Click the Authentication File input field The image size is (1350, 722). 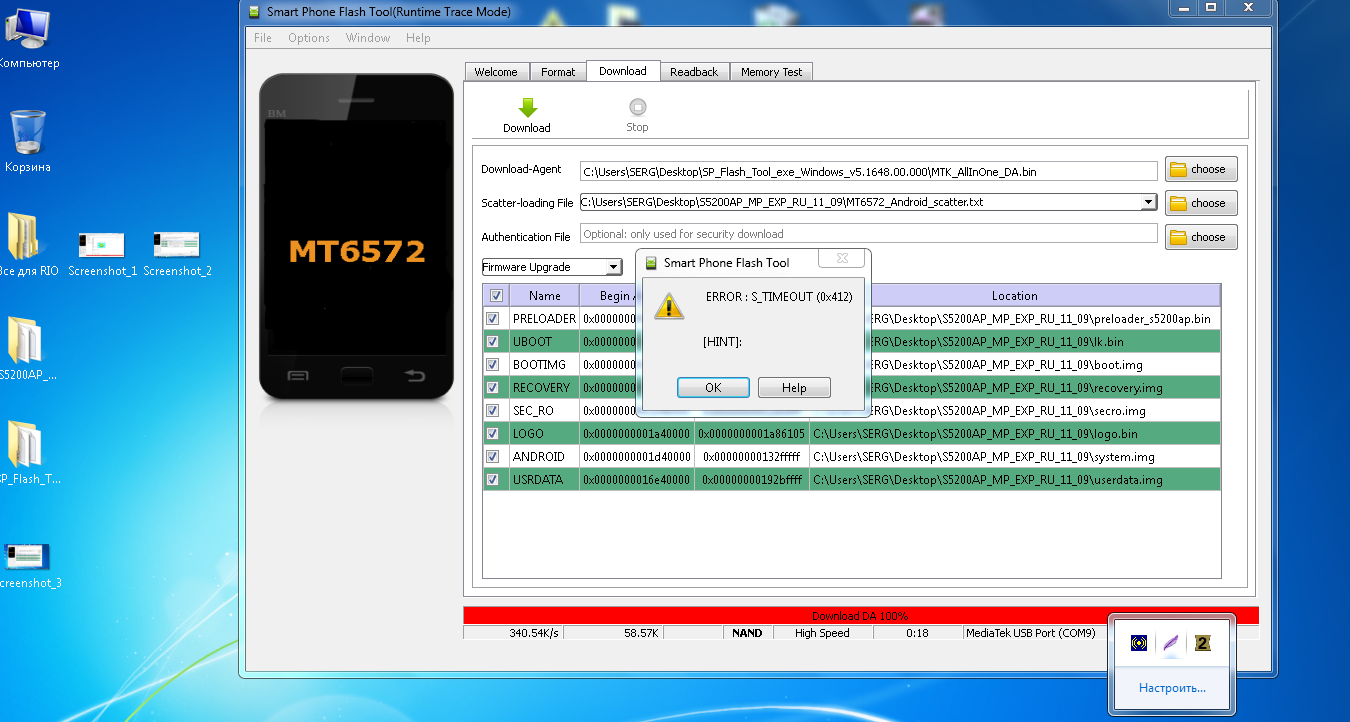point(868,234)
